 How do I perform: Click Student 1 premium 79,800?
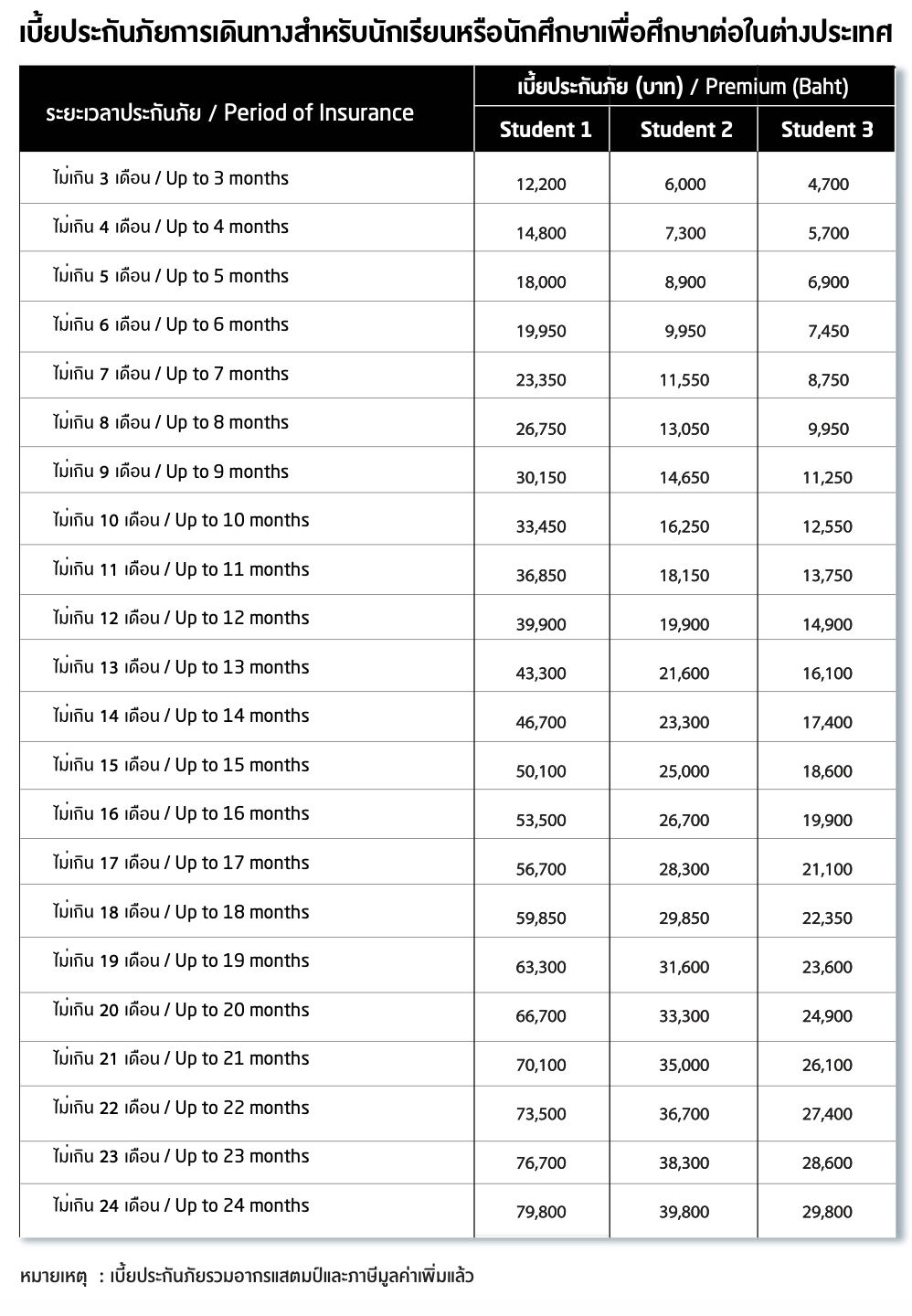pos(541,1212)
